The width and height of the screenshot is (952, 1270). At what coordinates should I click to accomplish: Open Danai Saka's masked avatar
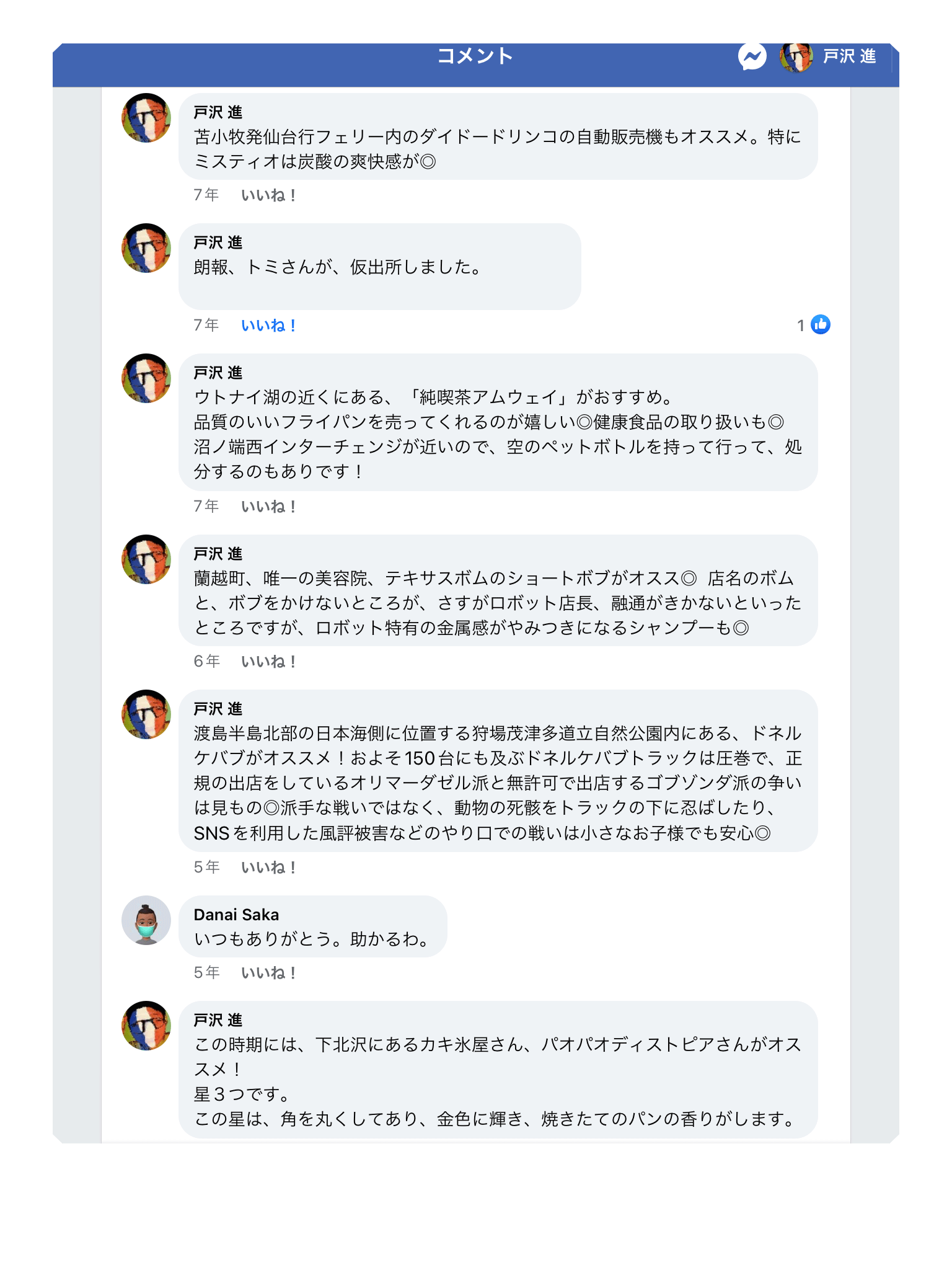(x=146, y=920)
